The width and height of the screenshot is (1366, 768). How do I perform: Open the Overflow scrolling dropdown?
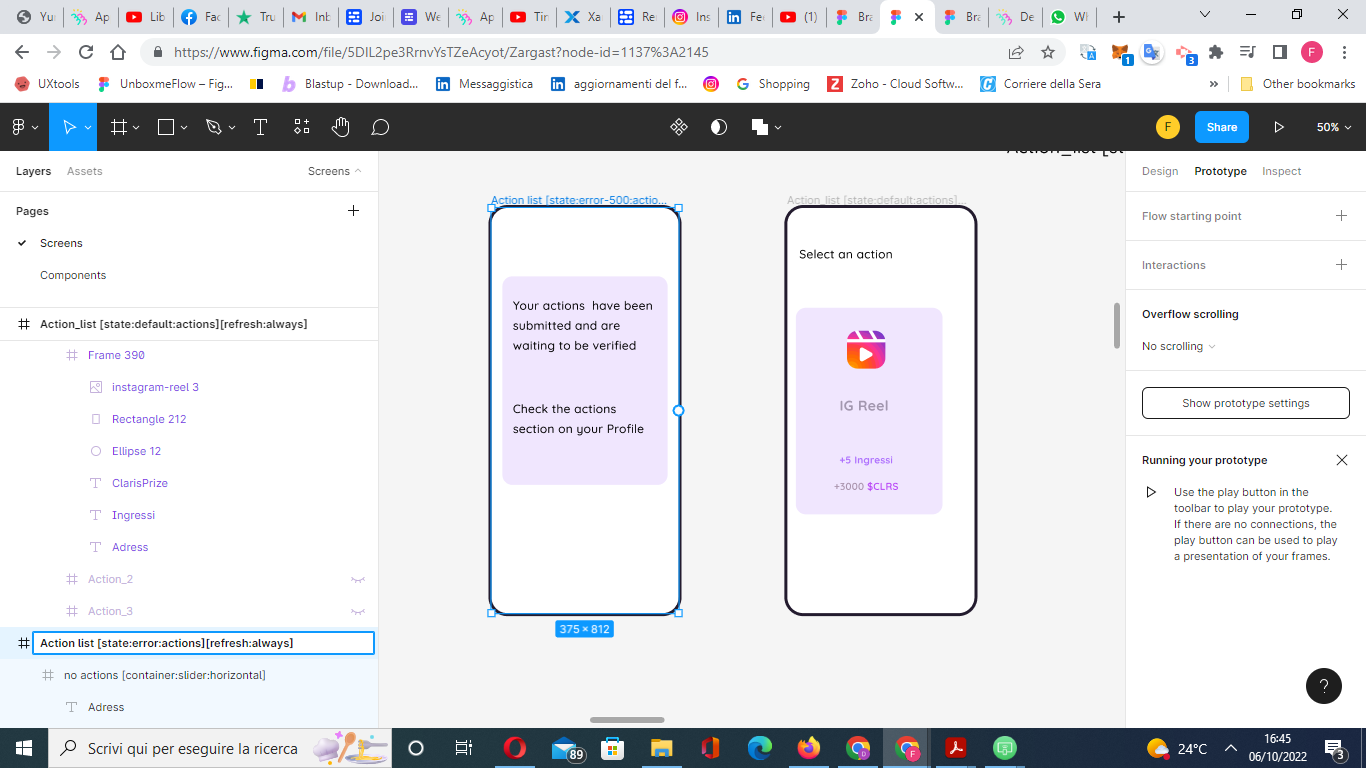[x=1179, y=346]
